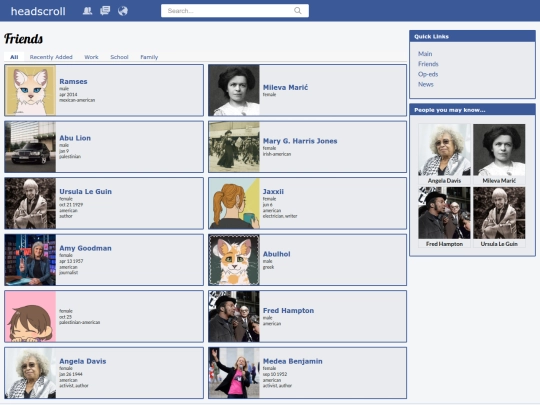Click Abu Lion car photo
540x405 pixels.
click(30, 147)
